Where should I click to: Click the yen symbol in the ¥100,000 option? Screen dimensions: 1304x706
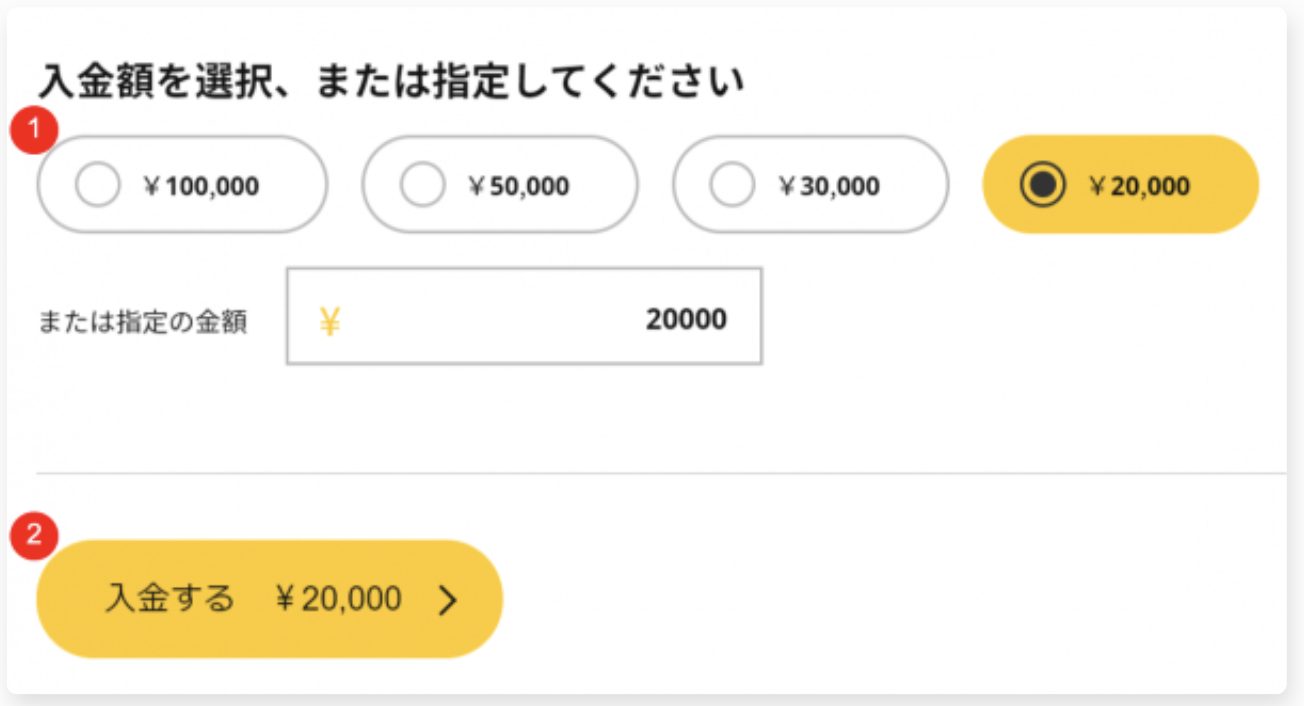pyautogui.click(x=152, y=186)
